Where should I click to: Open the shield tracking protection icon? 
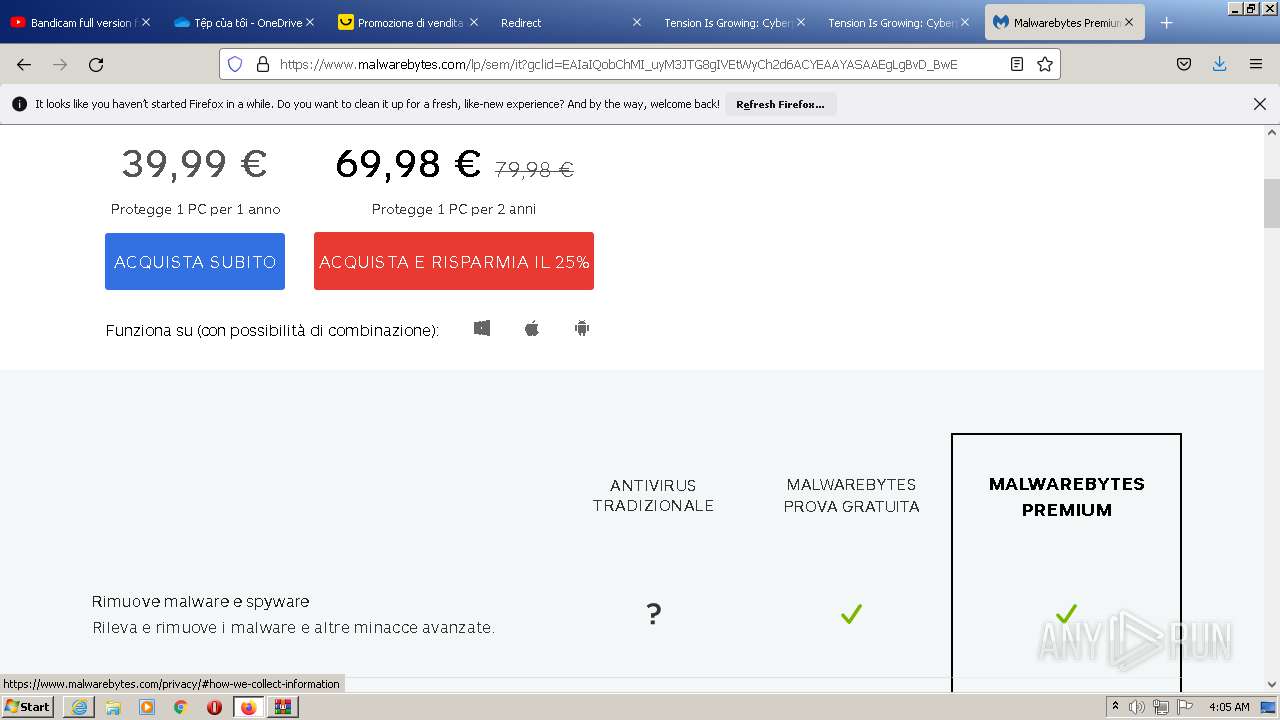[x=235, y=64]
